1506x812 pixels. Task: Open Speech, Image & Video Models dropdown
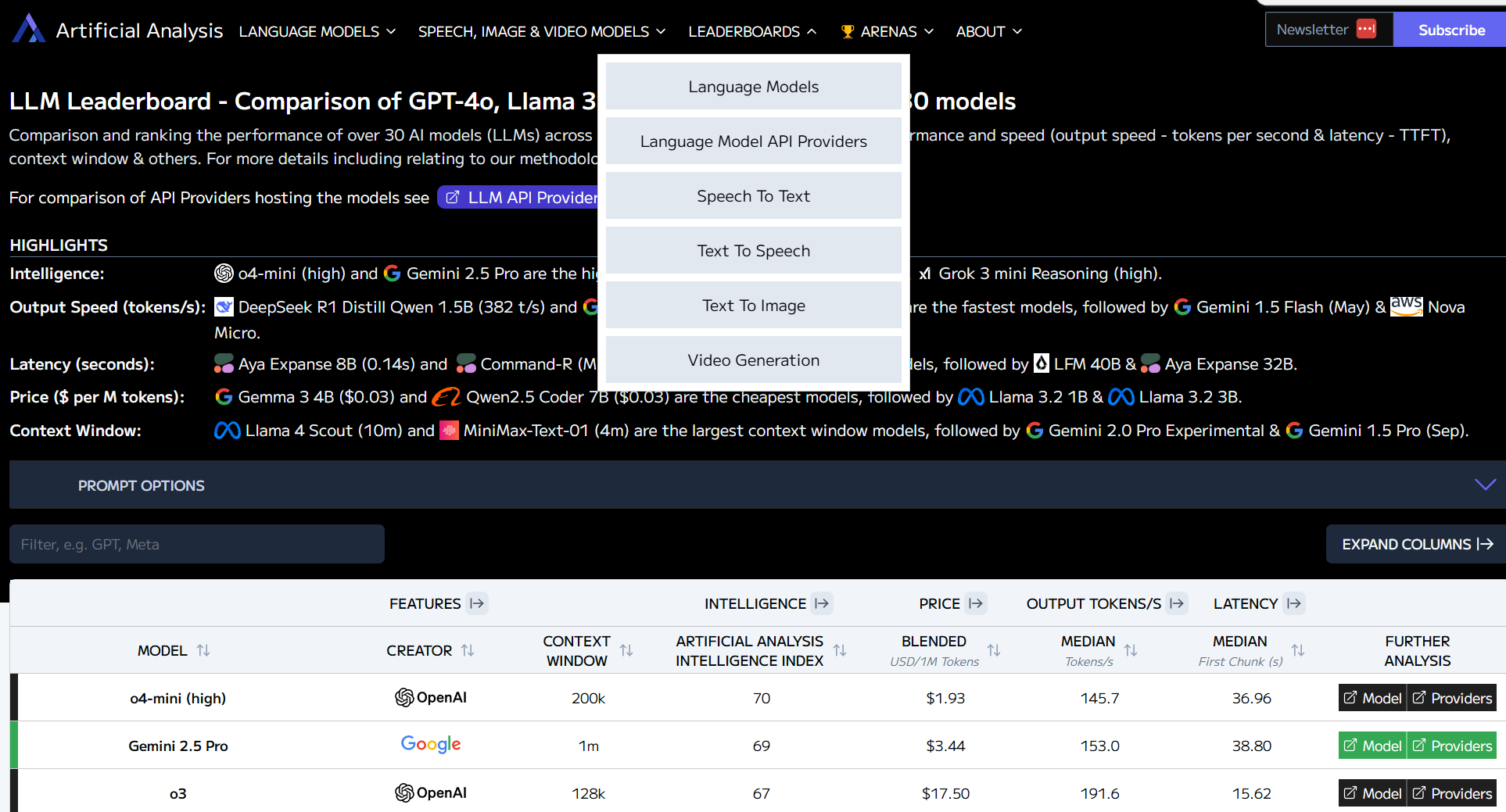542,31
